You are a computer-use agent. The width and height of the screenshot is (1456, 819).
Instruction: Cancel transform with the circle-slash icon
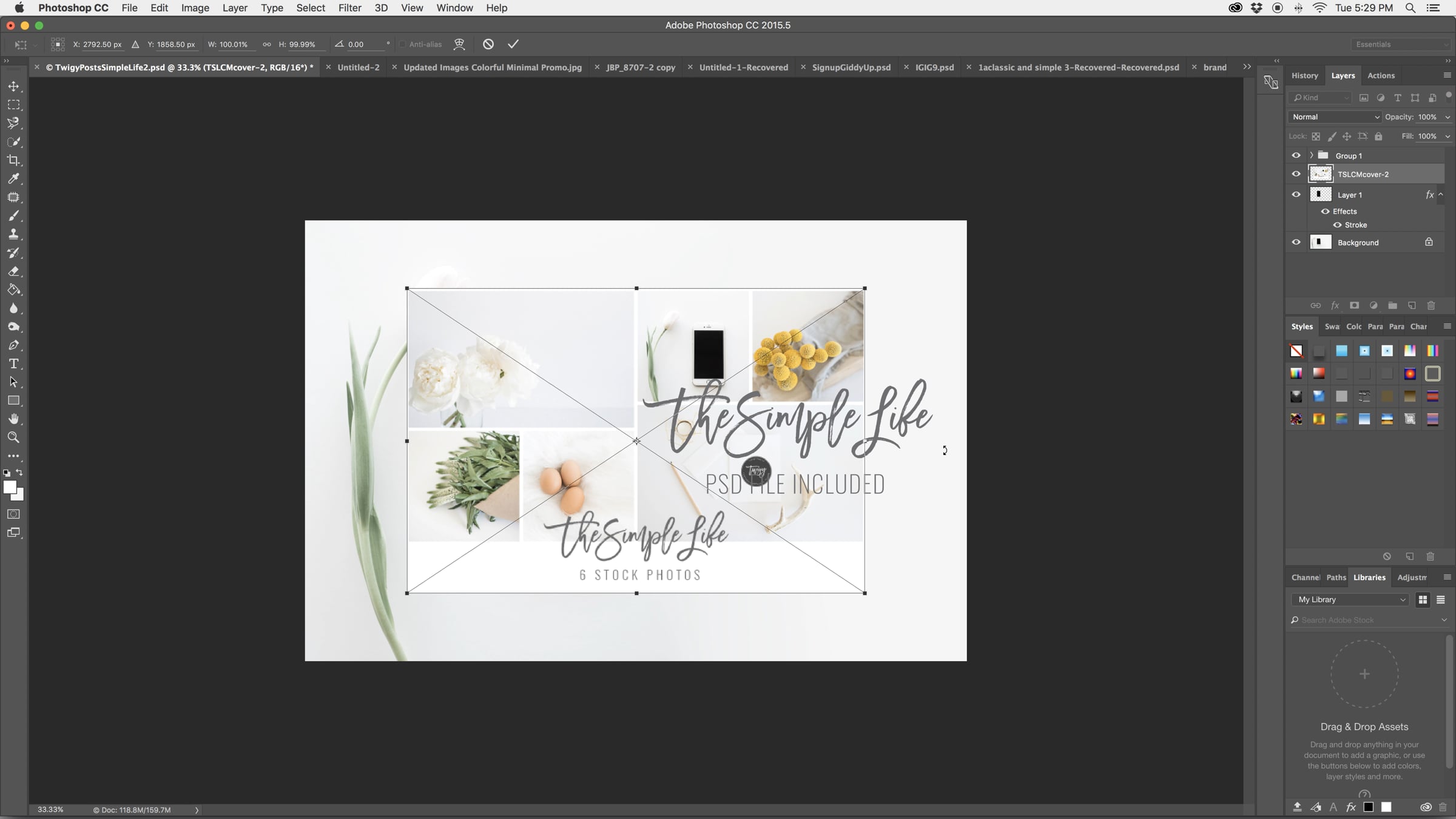click(x=488, y=44)
